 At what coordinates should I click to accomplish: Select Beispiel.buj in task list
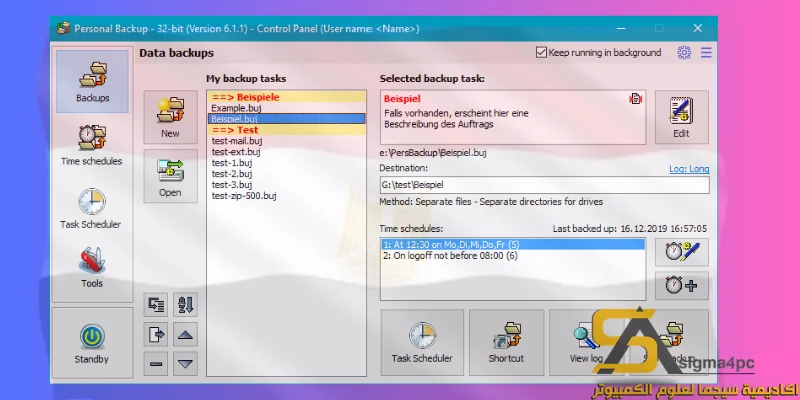[x=286, y=119]
